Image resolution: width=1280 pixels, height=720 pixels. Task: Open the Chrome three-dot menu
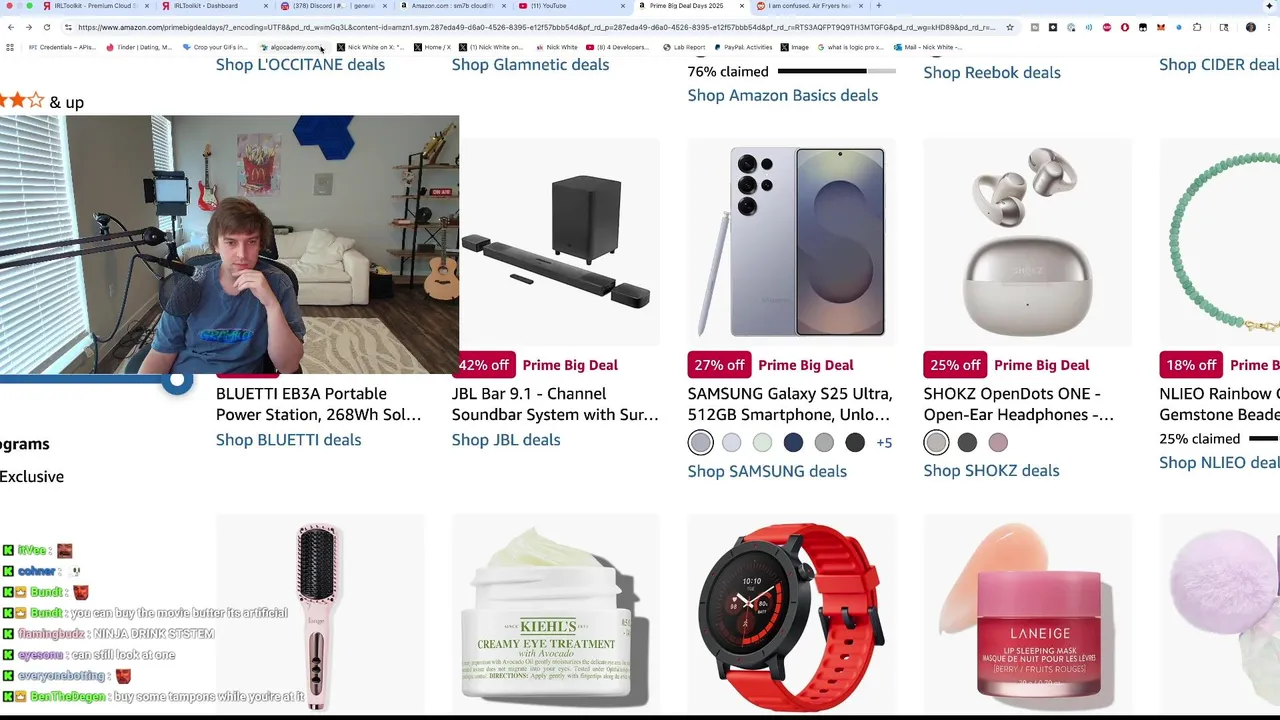pyautogui.click(x=1269, y=27)
